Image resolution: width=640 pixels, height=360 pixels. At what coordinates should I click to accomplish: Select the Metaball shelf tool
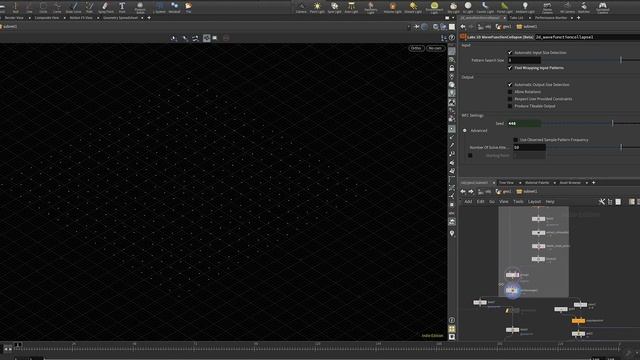(x=174, y=7)
